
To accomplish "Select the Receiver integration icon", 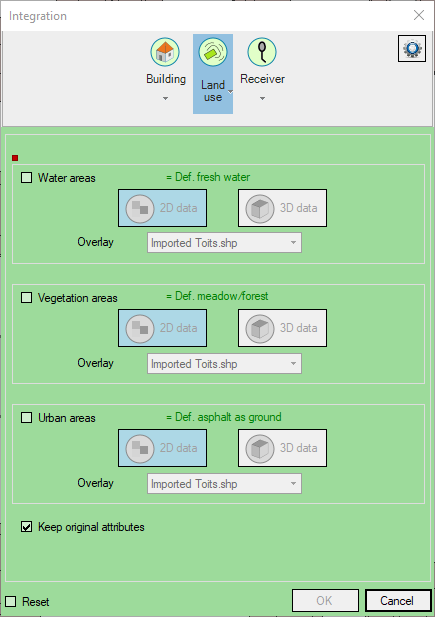I will pyautogui.click(x=262, y=52).
